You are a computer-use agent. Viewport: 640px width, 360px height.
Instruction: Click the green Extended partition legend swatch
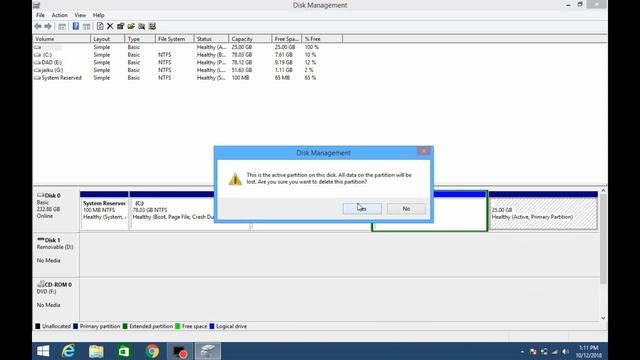[x=125, y=326]
